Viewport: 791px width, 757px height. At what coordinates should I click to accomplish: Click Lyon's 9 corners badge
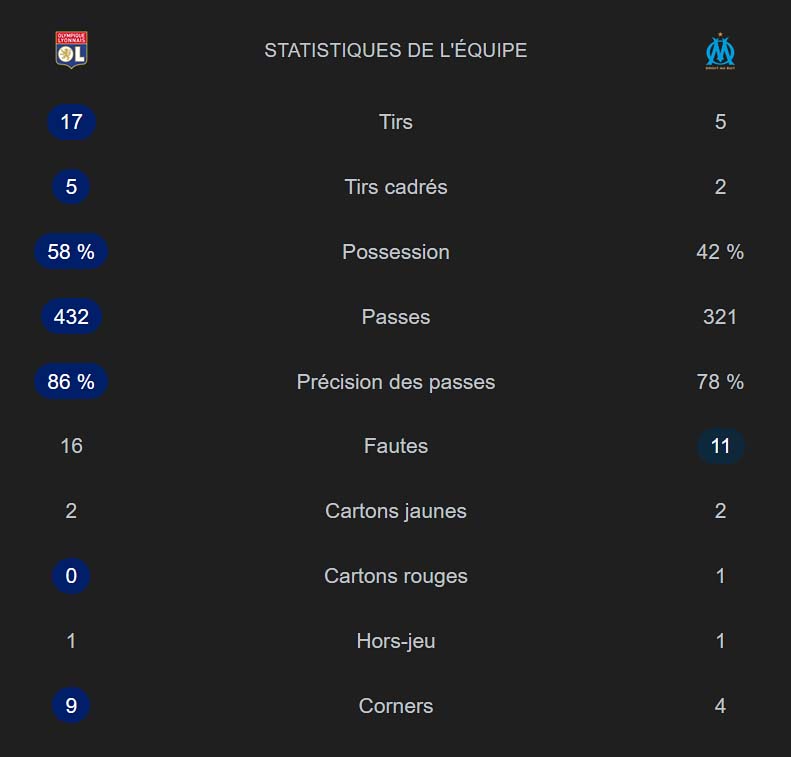tap(71, 705)
